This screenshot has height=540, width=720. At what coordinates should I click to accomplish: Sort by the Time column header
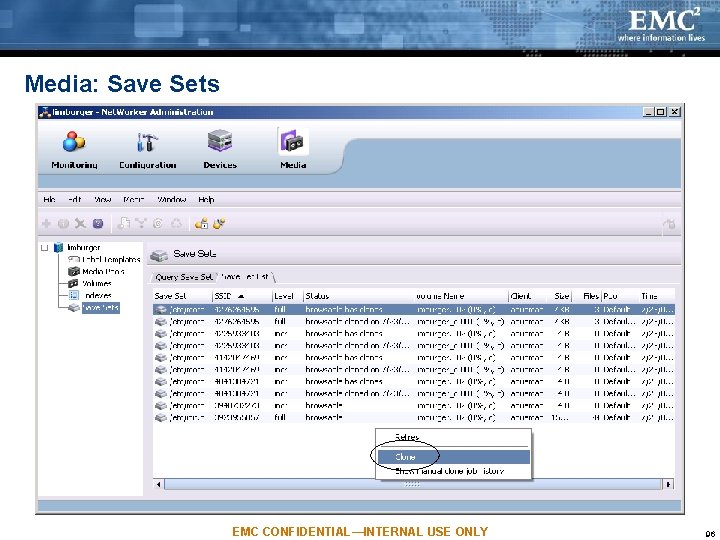pos(657,296)
